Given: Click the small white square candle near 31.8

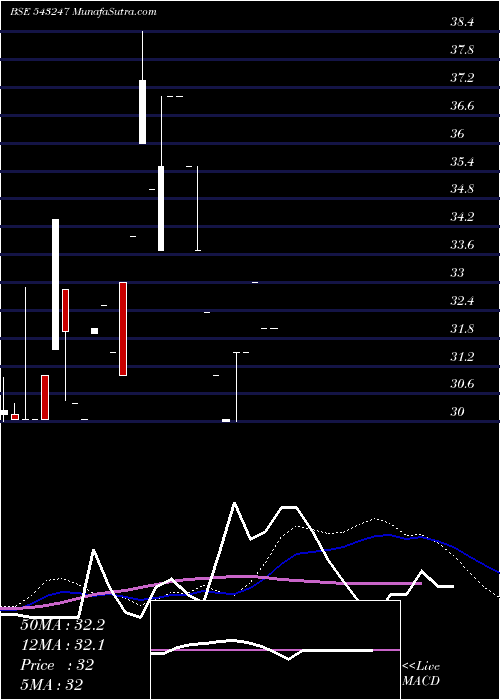Looking at the screenshot, I should tap(94, 331).
